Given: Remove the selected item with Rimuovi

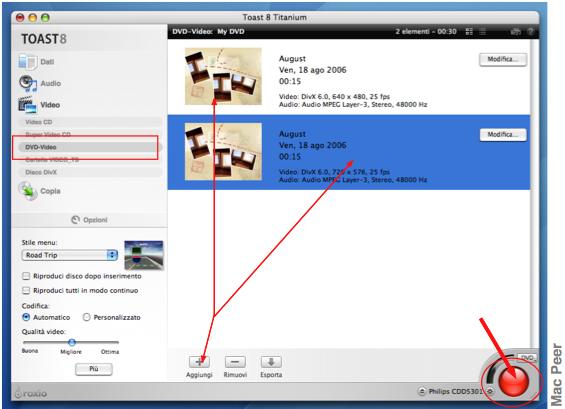Looking at the screenshot, I should (235, 362).
